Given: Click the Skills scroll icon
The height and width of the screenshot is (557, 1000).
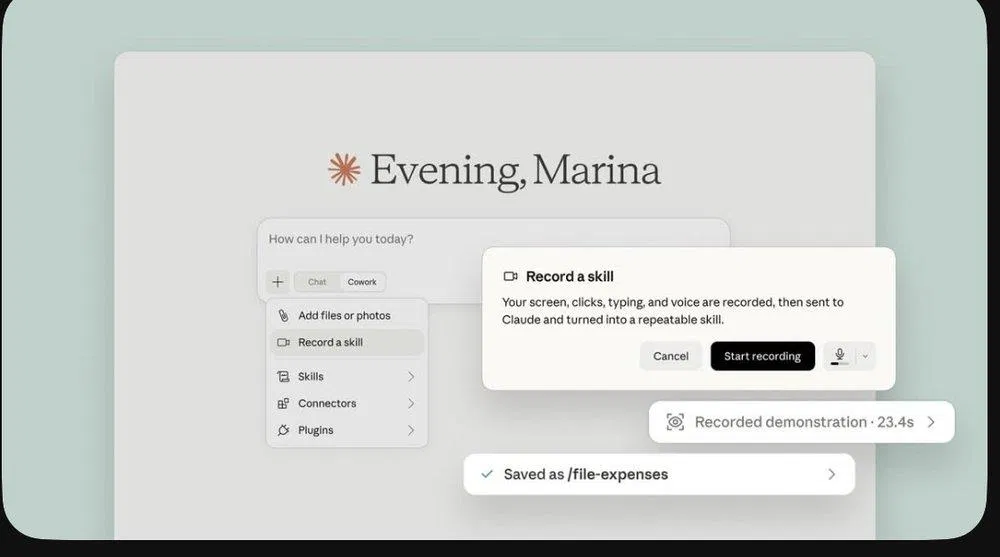Looking at the screenshot, I should 283,376.
